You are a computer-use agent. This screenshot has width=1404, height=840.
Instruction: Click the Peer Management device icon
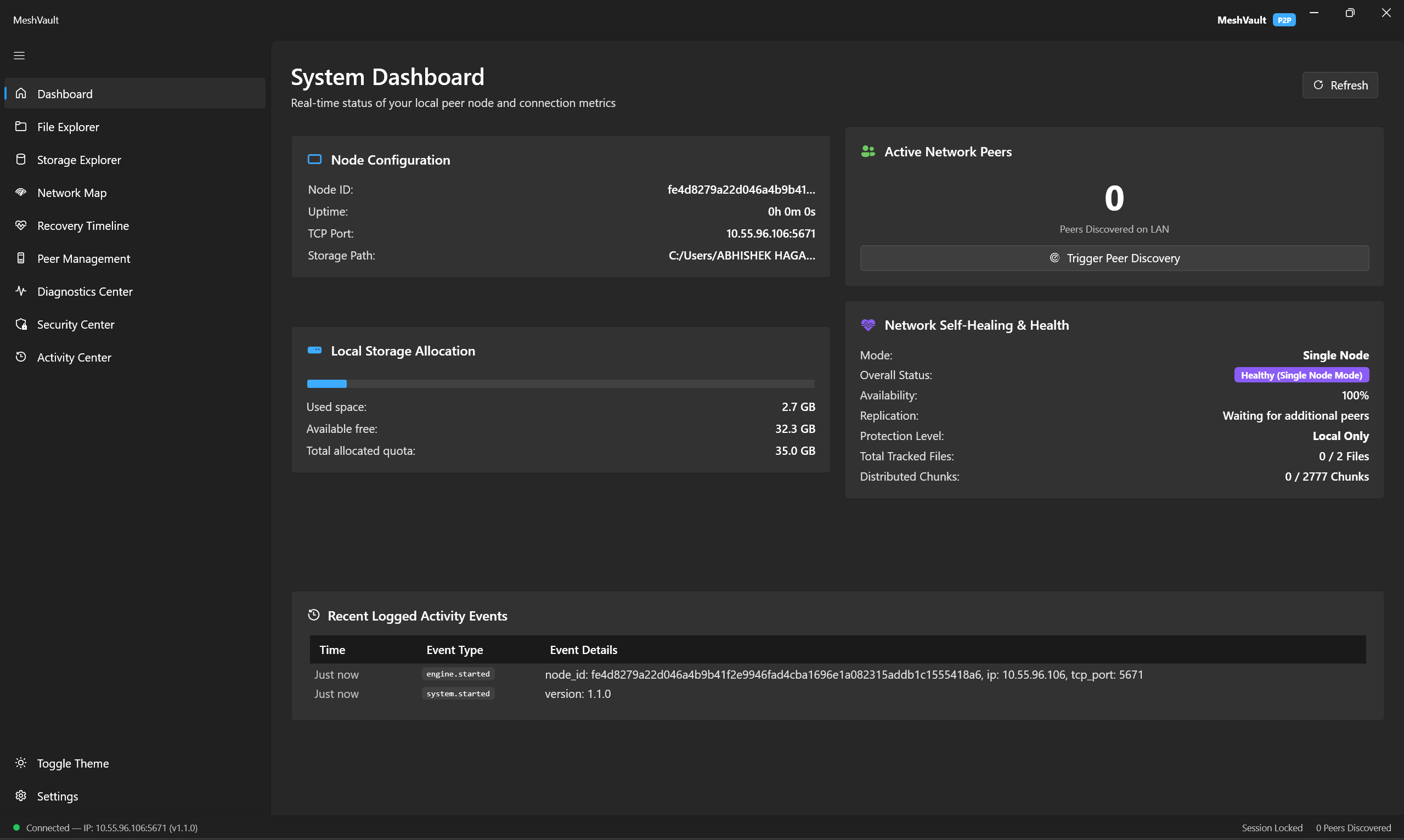pos(21,258)
